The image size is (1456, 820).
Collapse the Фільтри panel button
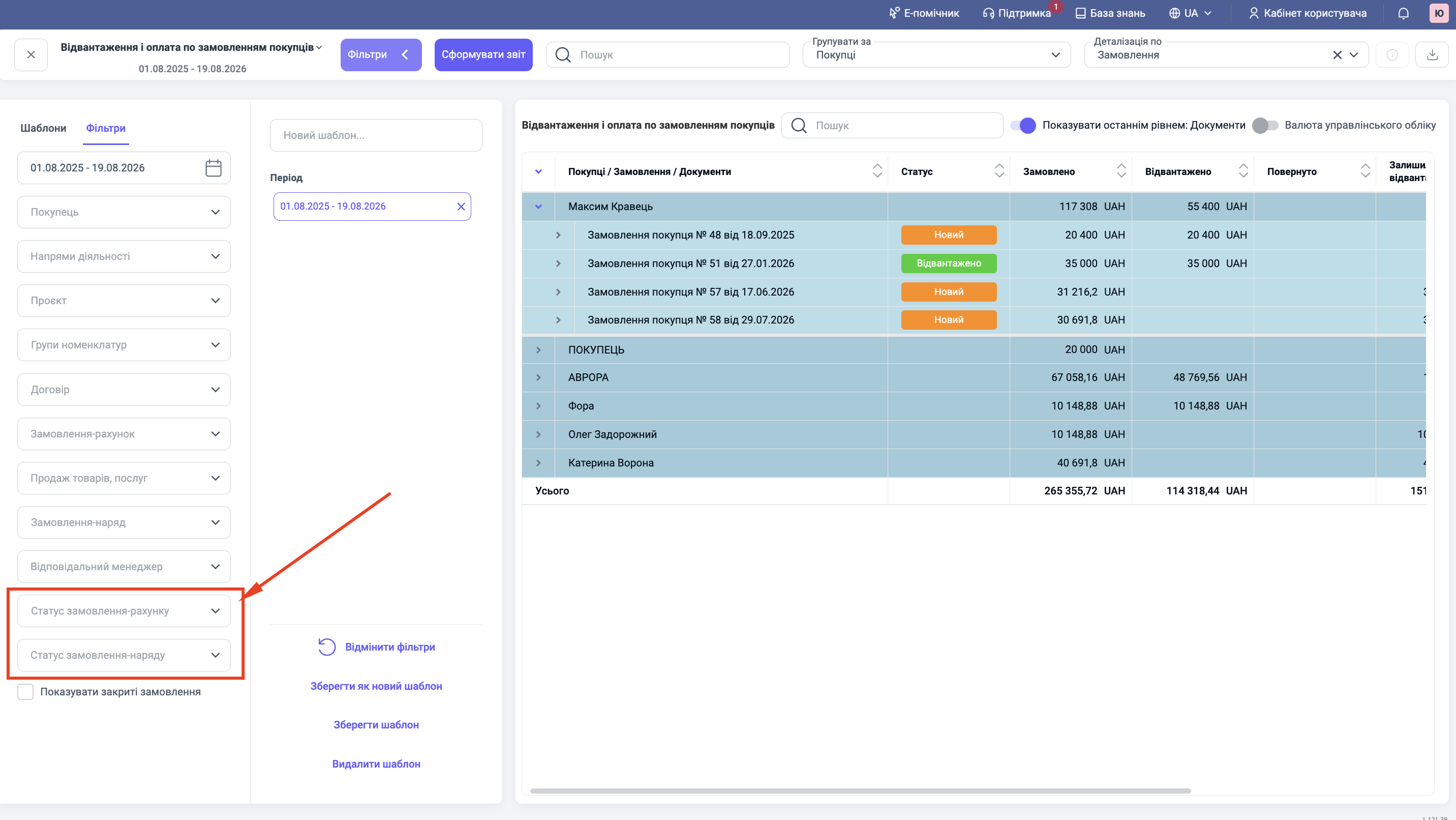381,55
